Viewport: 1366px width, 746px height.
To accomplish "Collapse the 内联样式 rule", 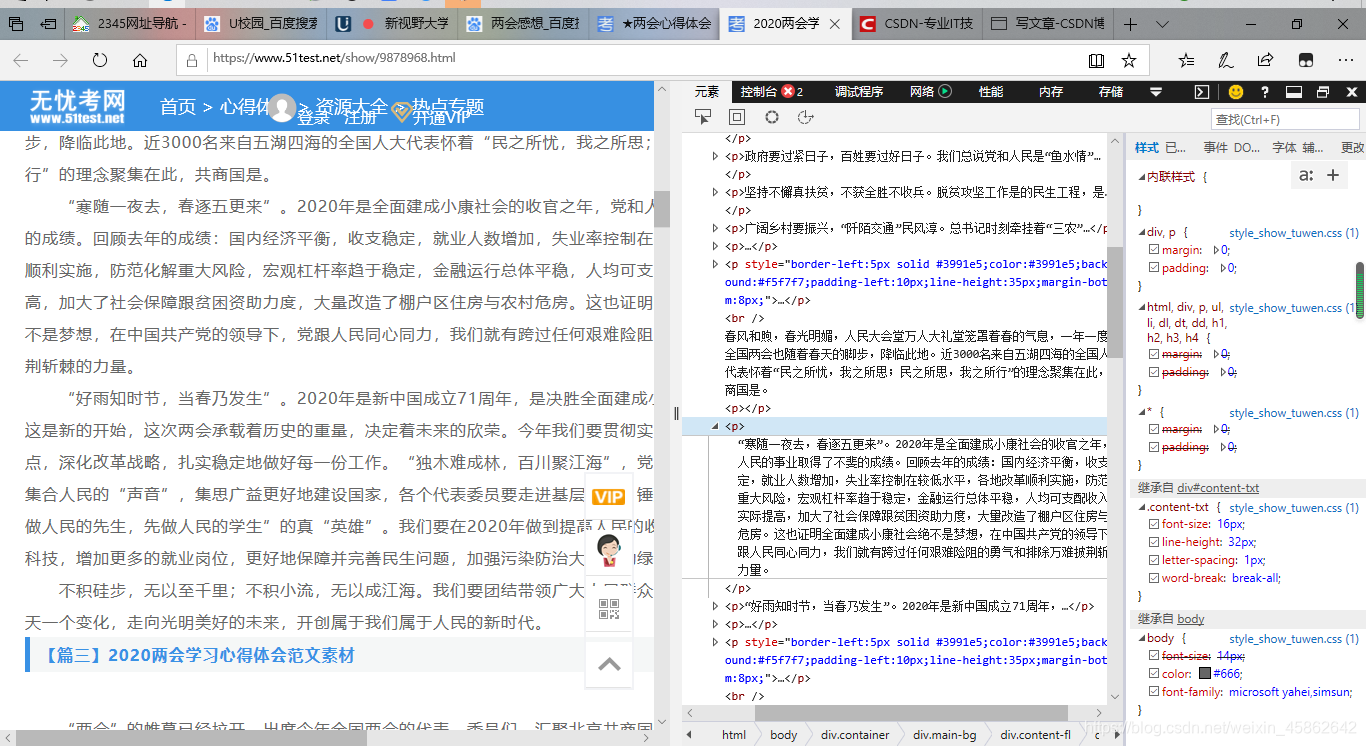I will pyautogui.click(x=1141, y=177).
